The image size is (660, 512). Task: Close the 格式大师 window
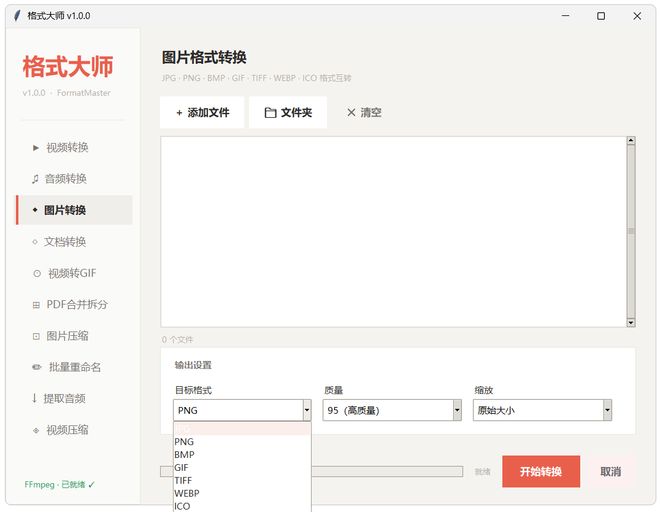click(637, 16)
